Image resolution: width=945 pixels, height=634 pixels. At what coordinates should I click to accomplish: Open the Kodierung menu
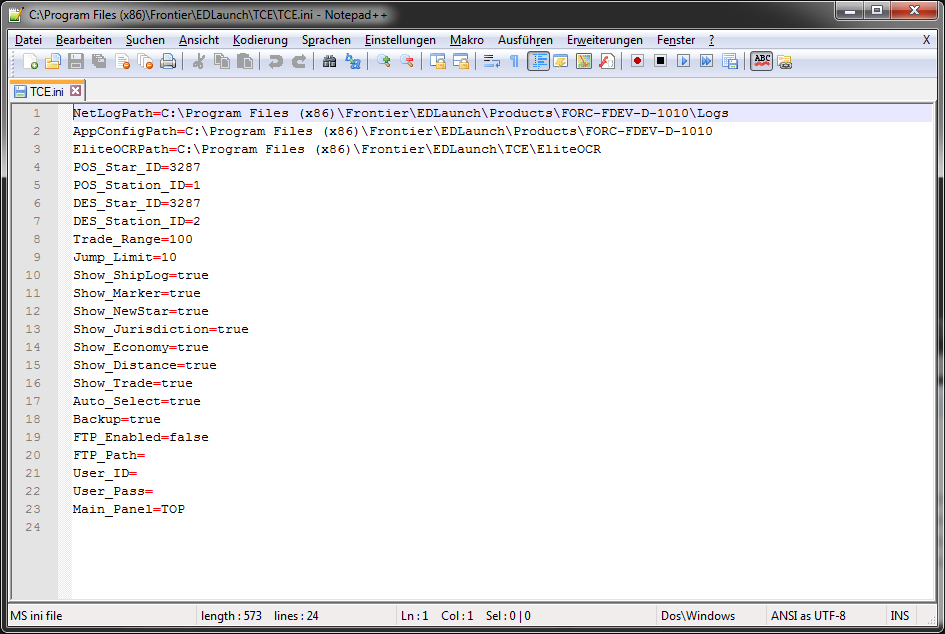[x=260, y=40]
